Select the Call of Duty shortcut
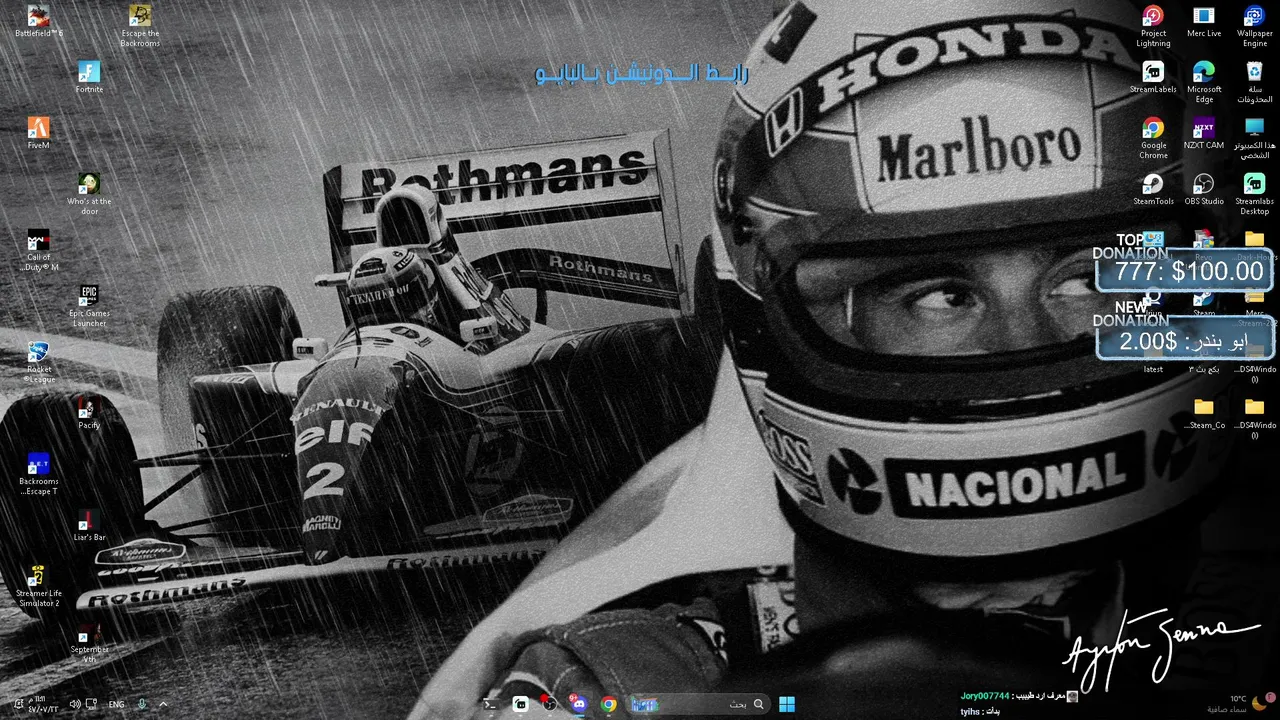The image size is (1280, 720). tap(38, 250)
